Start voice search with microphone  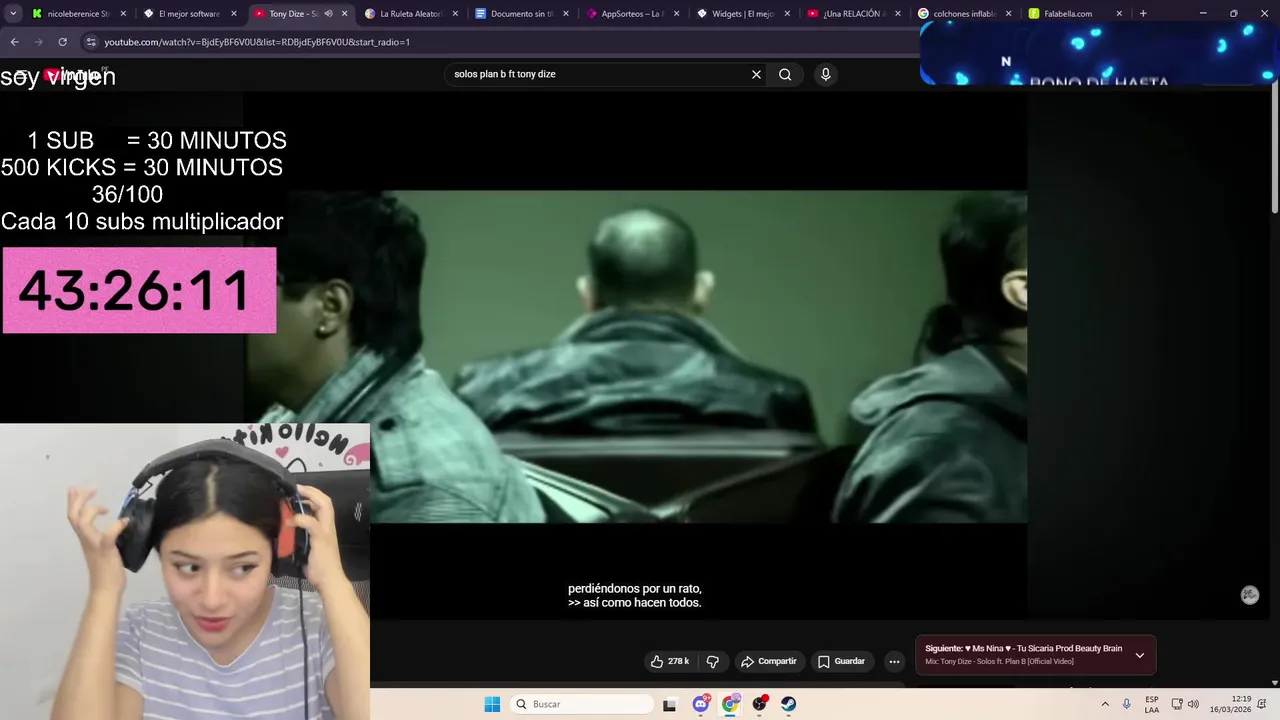tap(825, 74)
